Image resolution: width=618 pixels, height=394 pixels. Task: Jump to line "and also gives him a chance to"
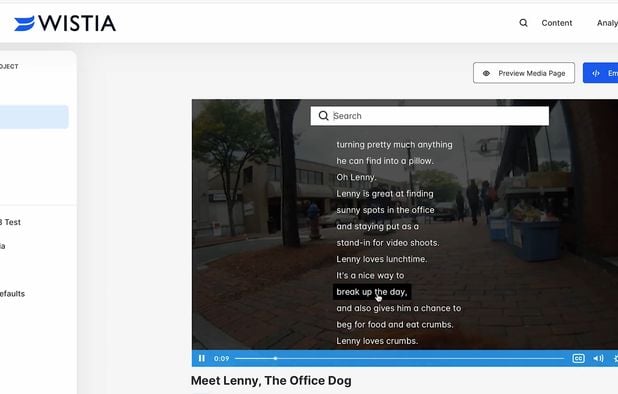coord(398,308)
